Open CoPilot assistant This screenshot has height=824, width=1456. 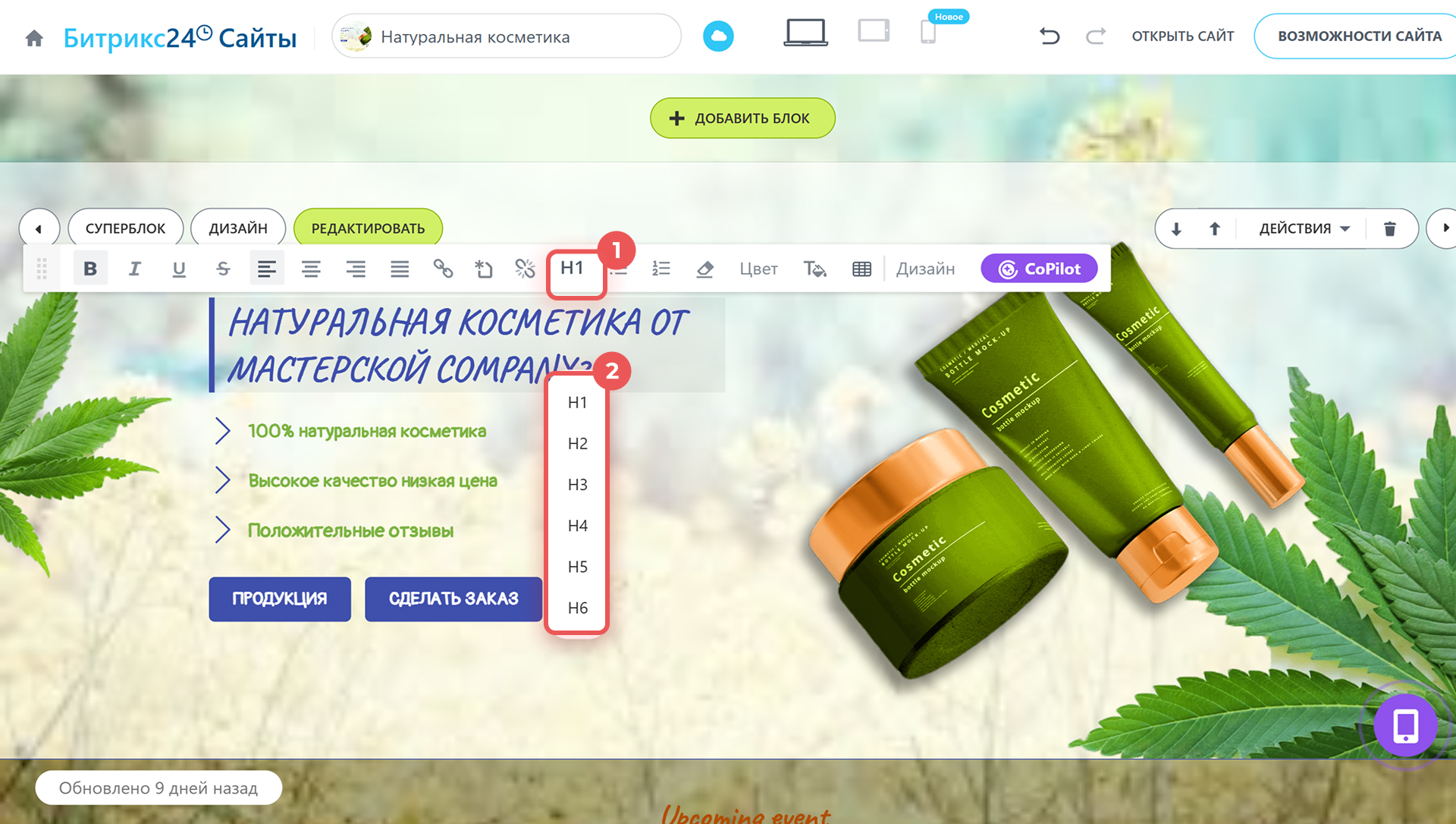pos(1039,269)
